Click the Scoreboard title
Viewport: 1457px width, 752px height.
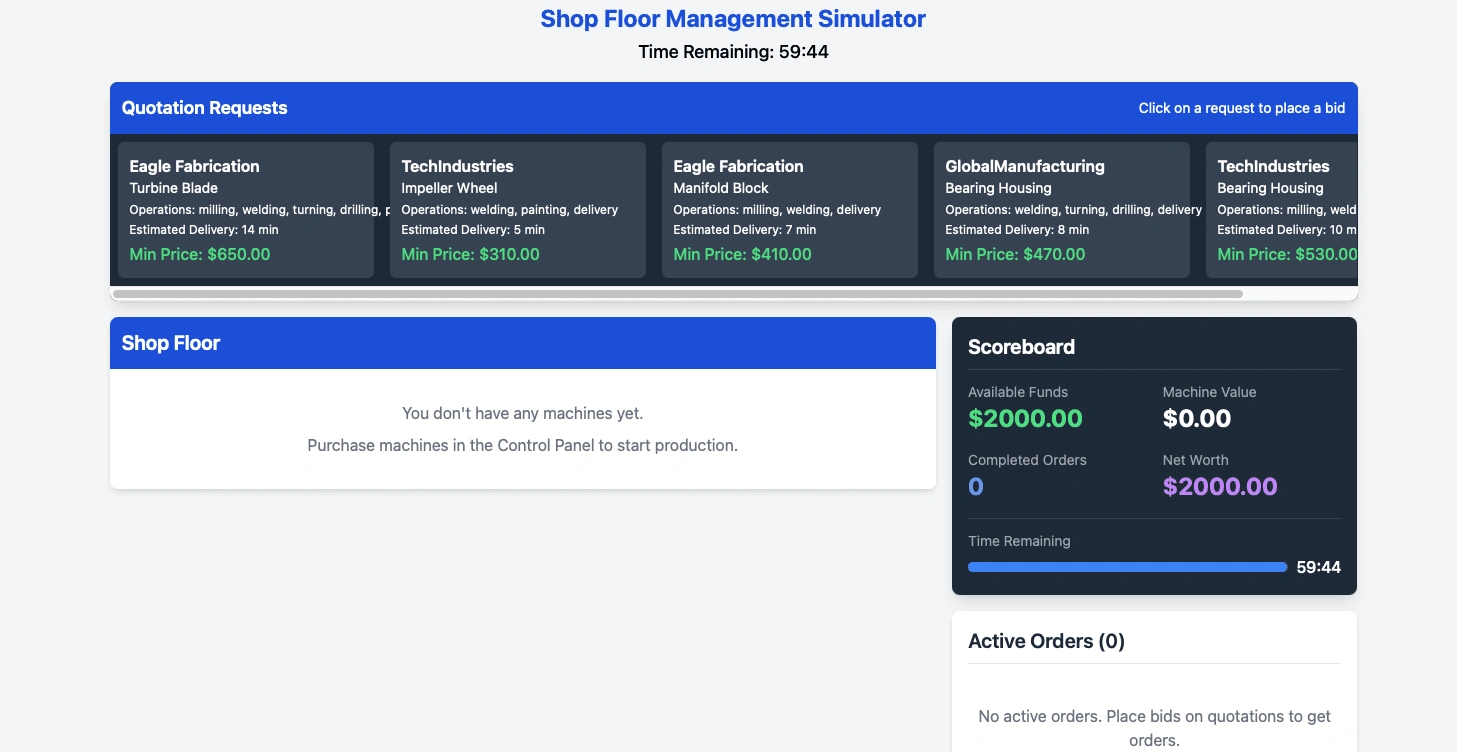tap(1021, 347)
